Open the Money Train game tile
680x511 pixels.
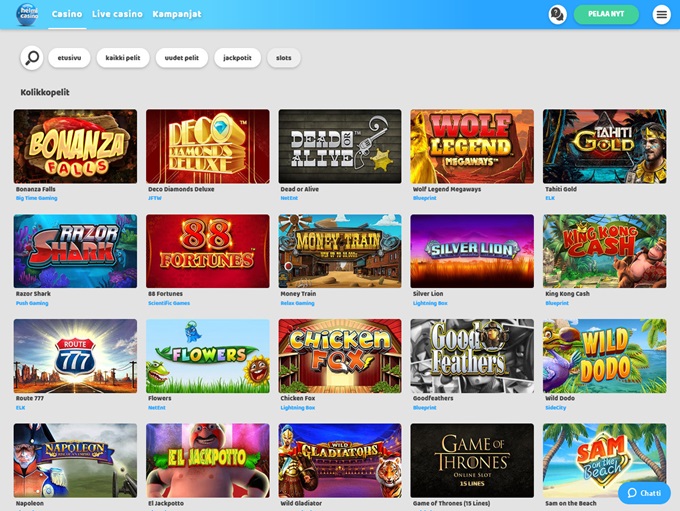point(340,251)
